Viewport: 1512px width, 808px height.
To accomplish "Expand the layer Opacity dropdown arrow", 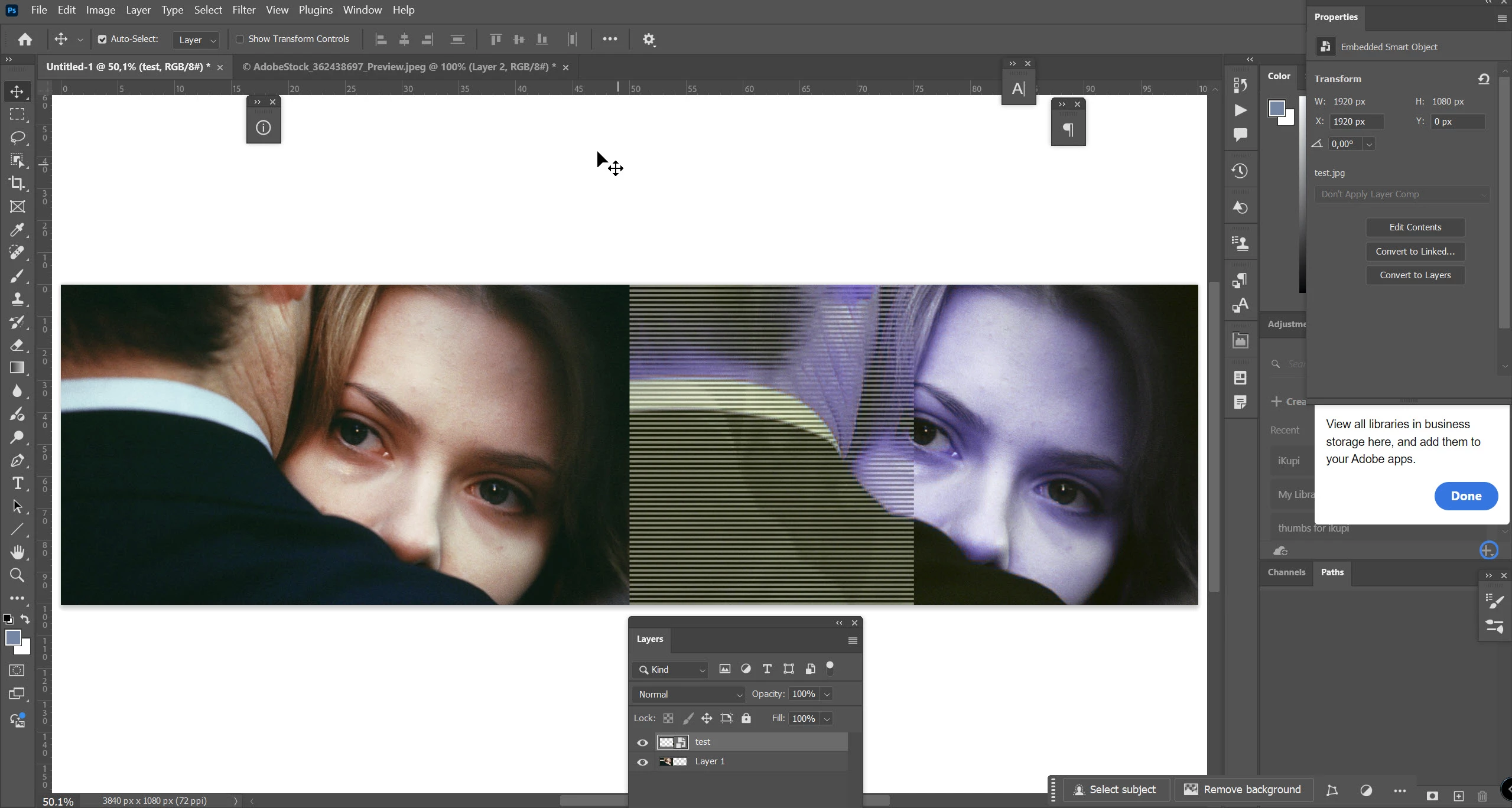I will click(827, 694).
